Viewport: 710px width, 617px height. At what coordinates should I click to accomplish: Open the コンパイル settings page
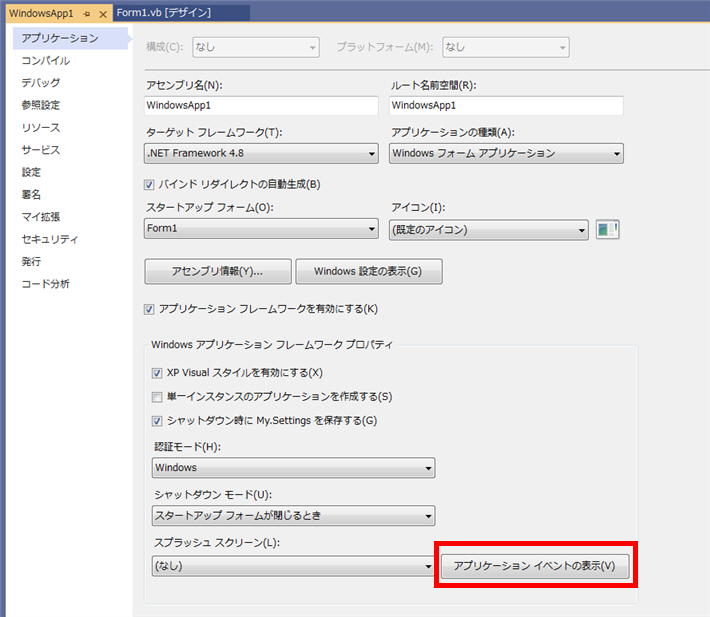tap(46, 61)
